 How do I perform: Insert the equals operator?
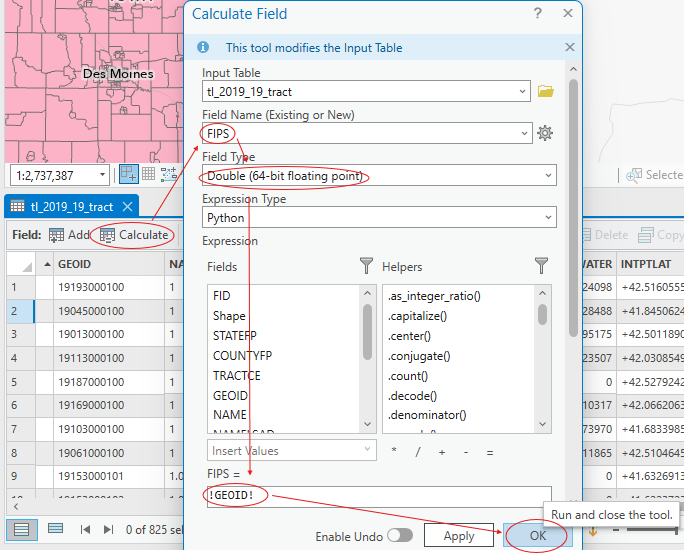tap(490, 453)
